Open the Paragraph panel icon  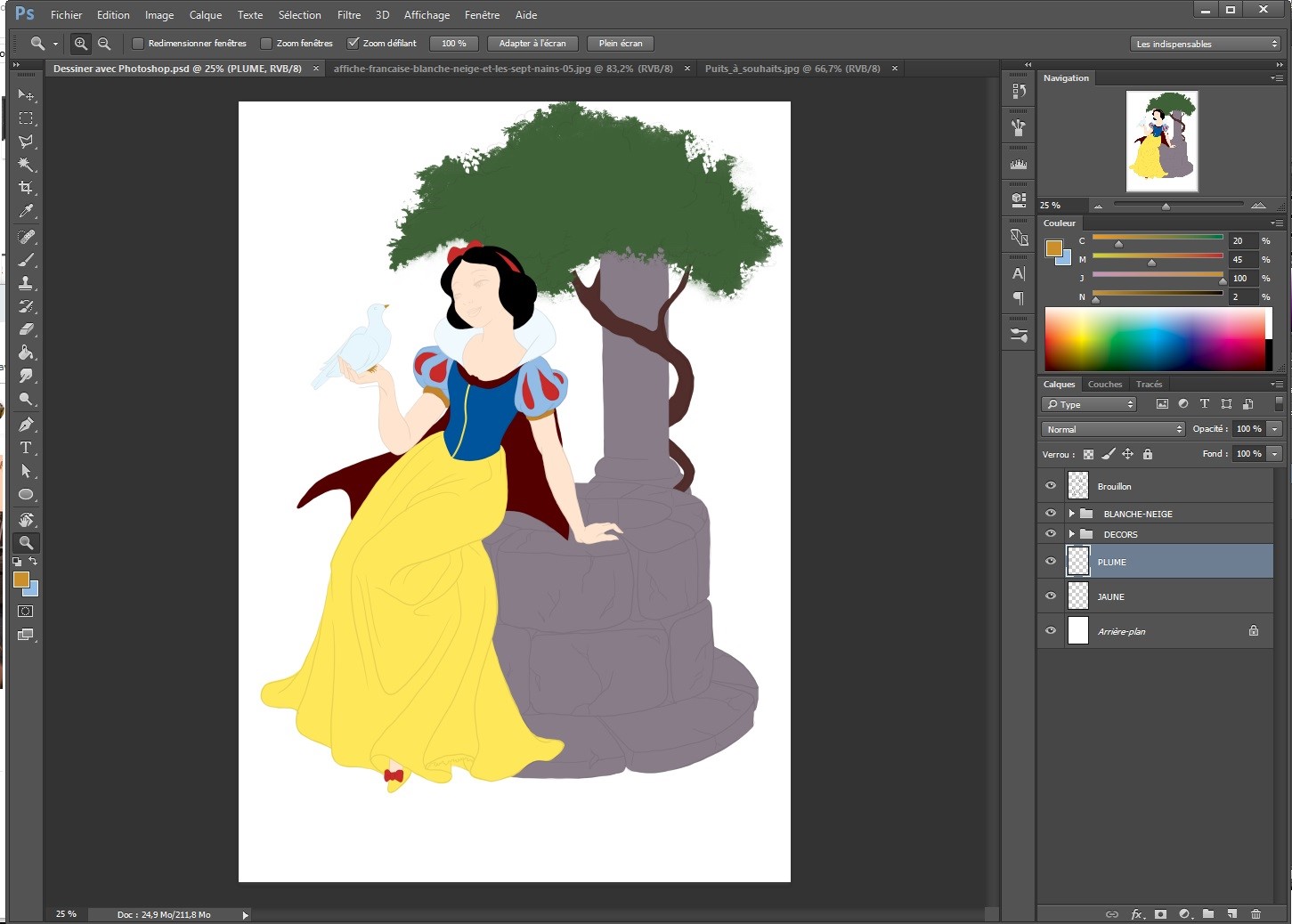click(x=1018, y=298)
